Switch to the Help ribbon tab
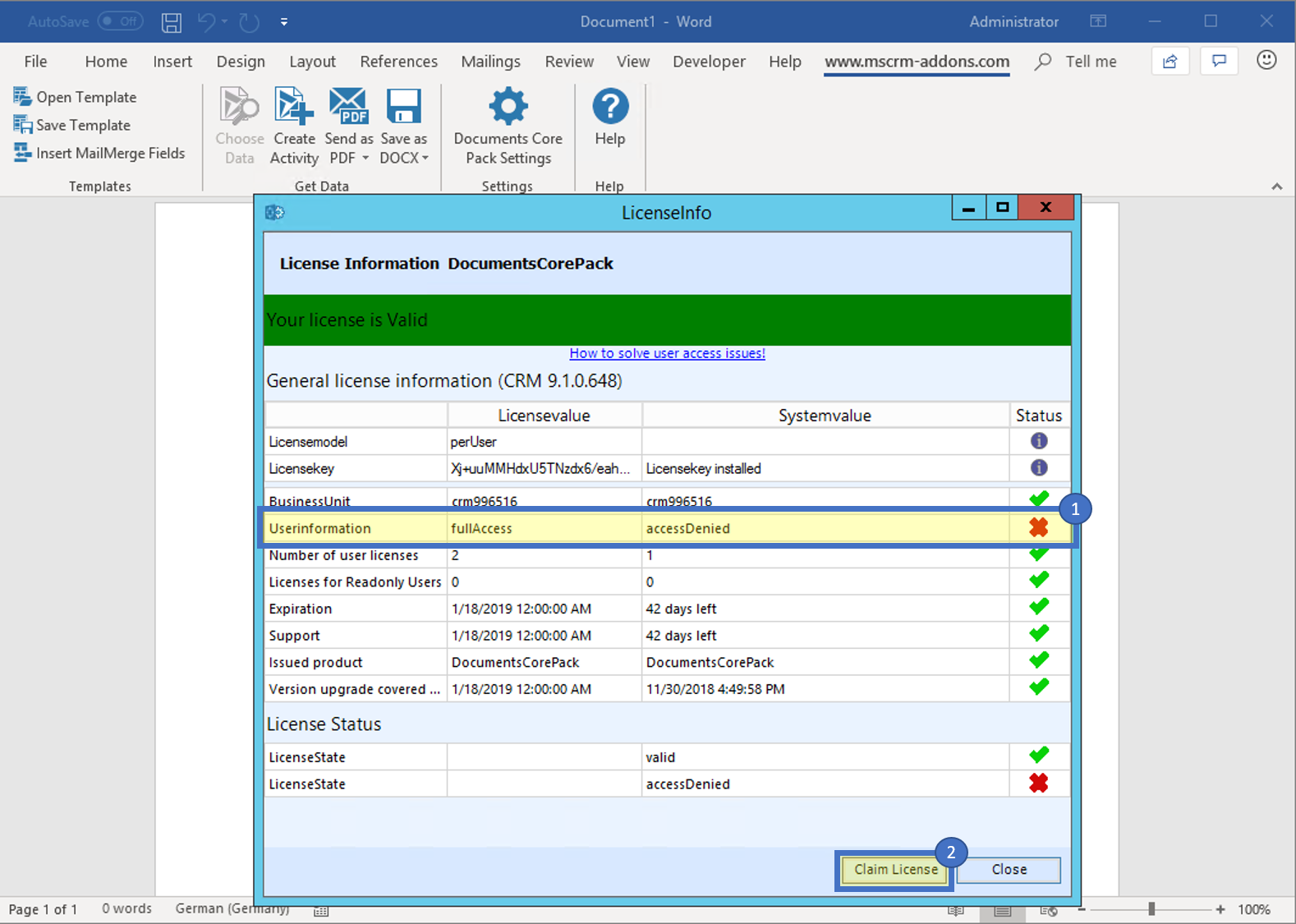1296x924 pixels. click(x=785, y=62)
